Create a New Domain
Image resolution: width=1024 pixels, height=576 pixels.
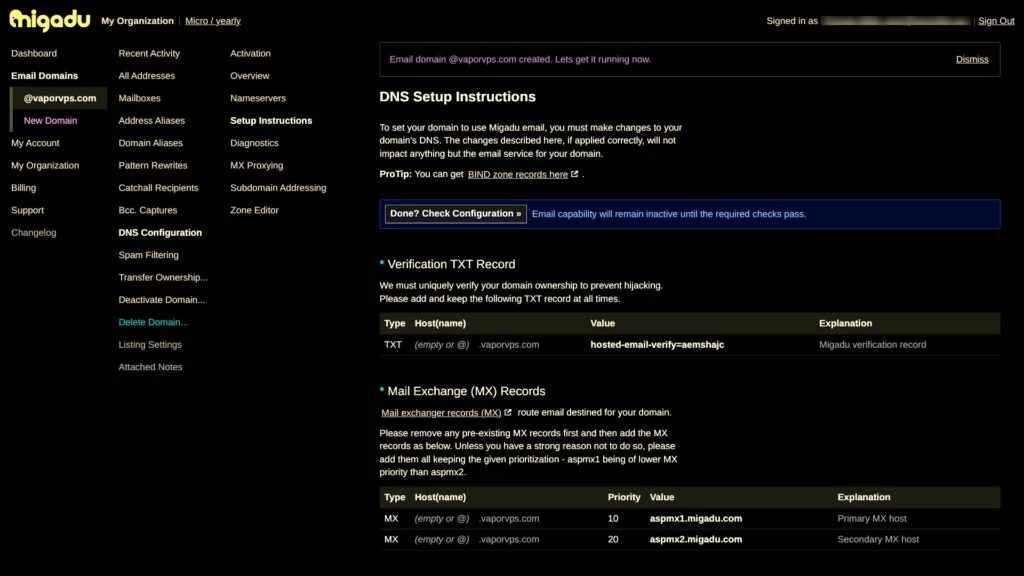click(x=50, y=121)
